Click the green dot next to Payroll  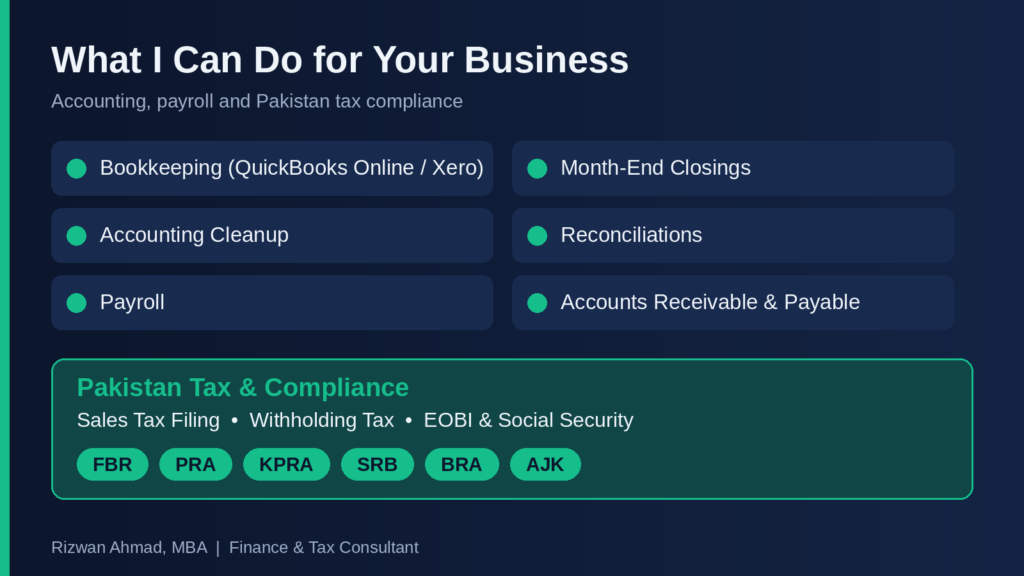(76, 303)
